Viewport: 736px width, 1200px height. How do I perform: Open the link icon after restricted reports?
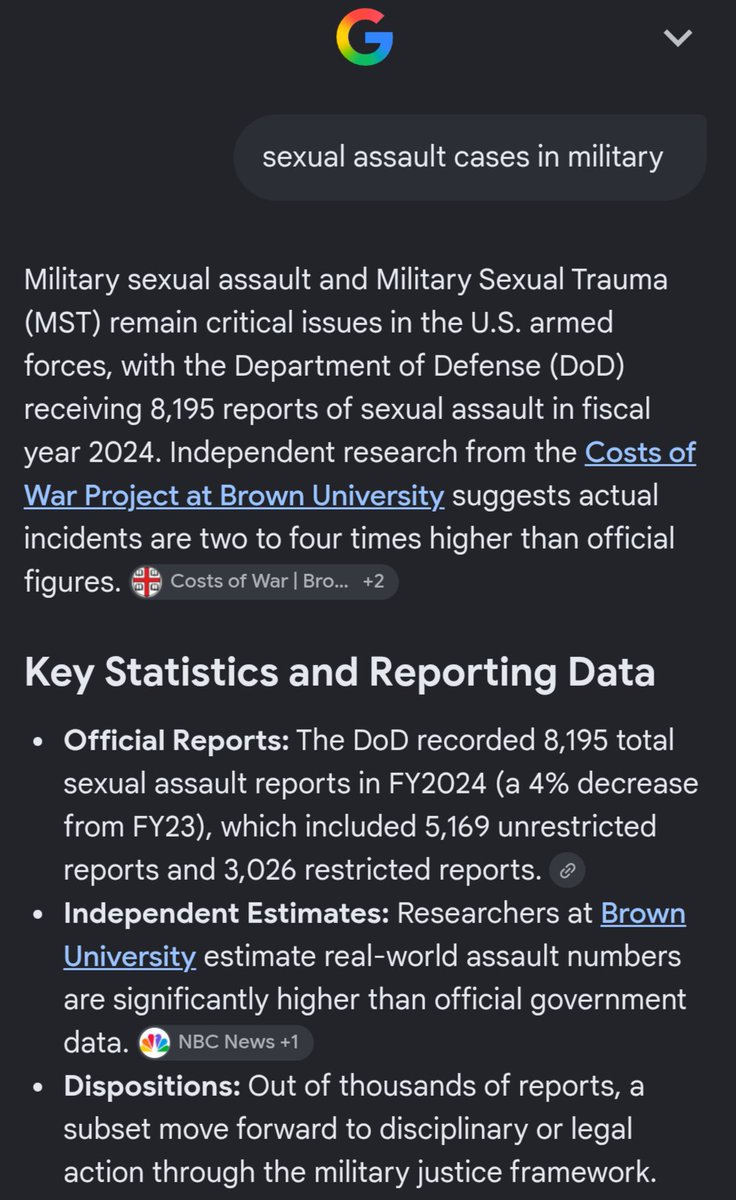[x=567, y=870]
